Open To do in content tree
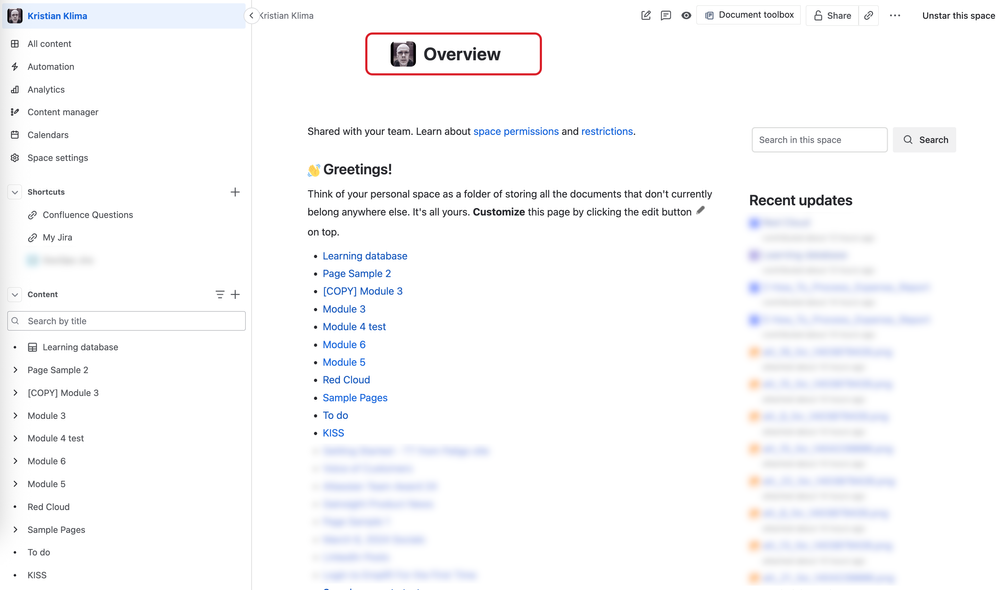 (38, 552)
